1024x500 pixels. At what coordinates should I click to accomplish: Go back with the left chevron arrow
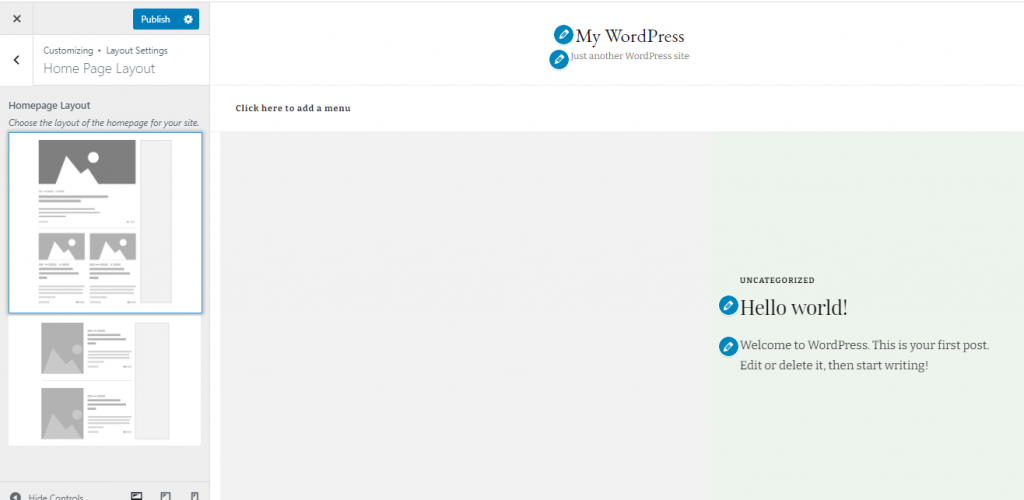click(16, 60)
